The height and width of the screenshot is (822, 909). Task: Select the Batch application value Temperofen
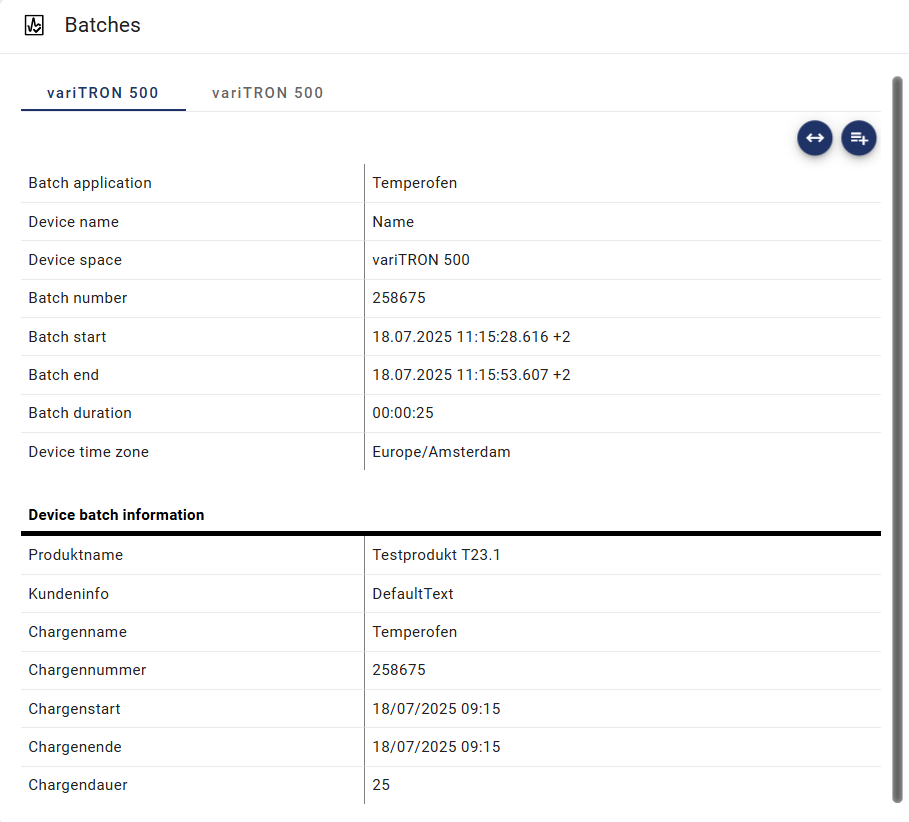[x=414, y=183]
